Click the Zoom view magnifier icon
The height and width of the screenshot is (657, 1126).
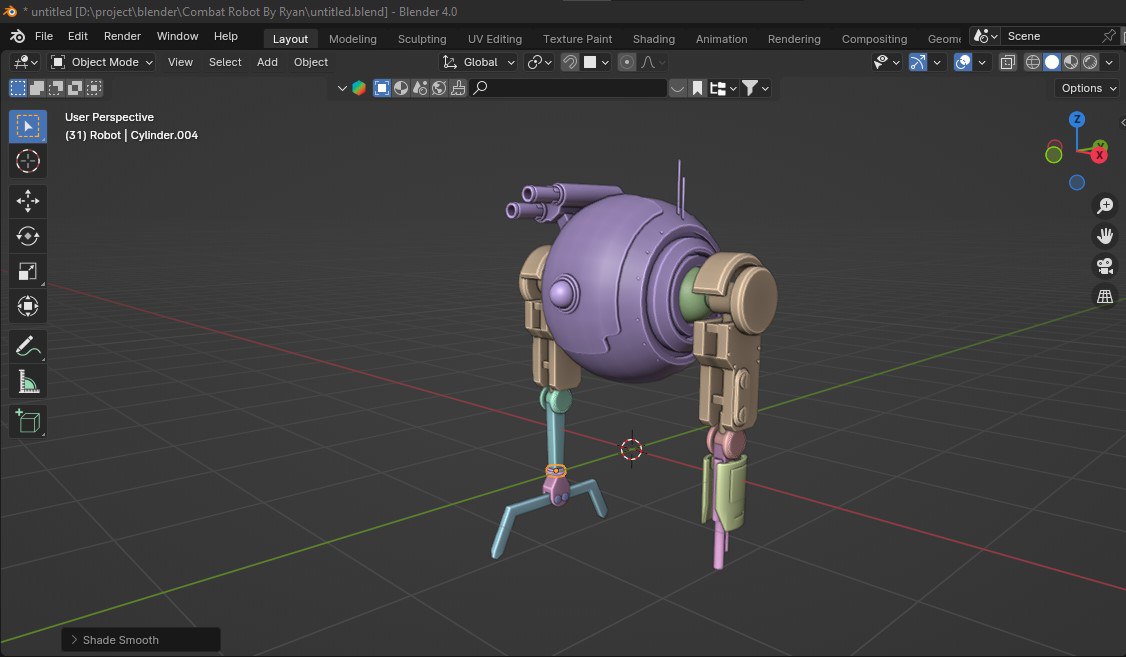pyautogui.click(x=1104, y=206)
